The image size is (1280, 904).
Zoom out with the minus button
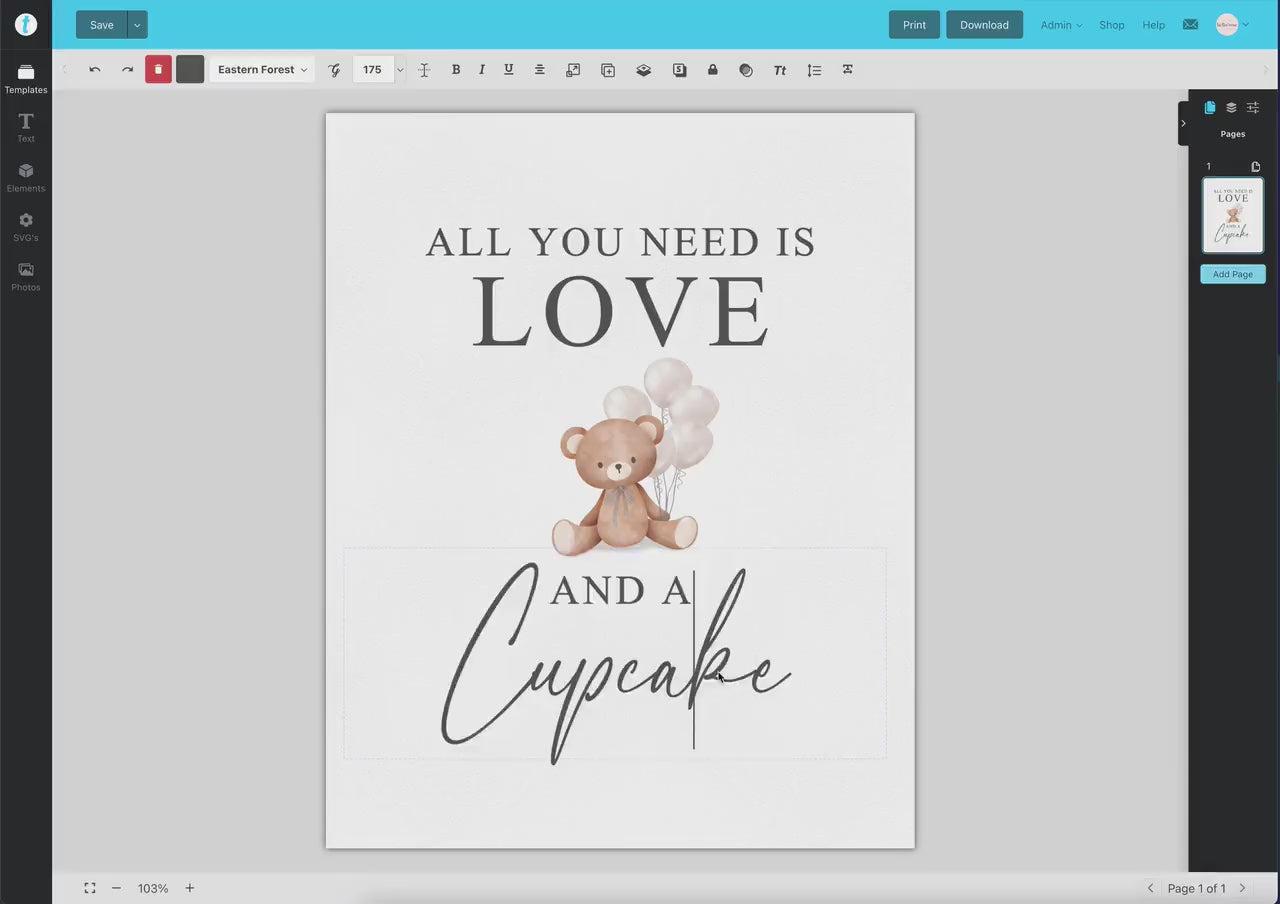click(116, 888)
